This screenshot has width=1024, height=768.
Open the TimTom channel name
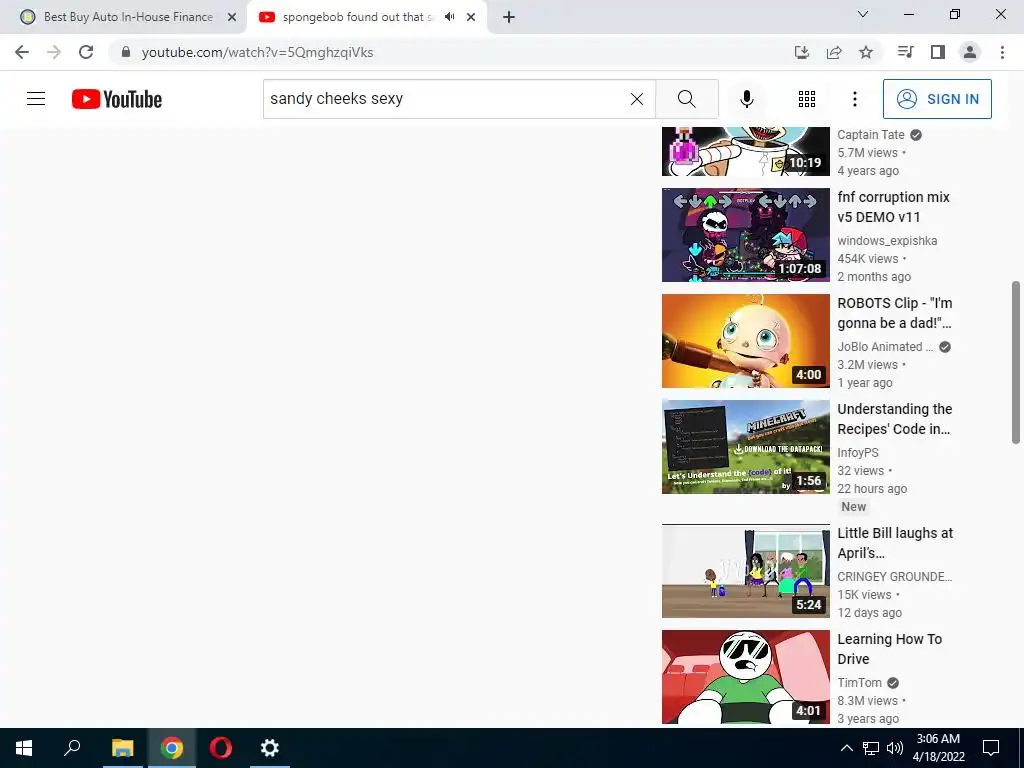(859, 682)
